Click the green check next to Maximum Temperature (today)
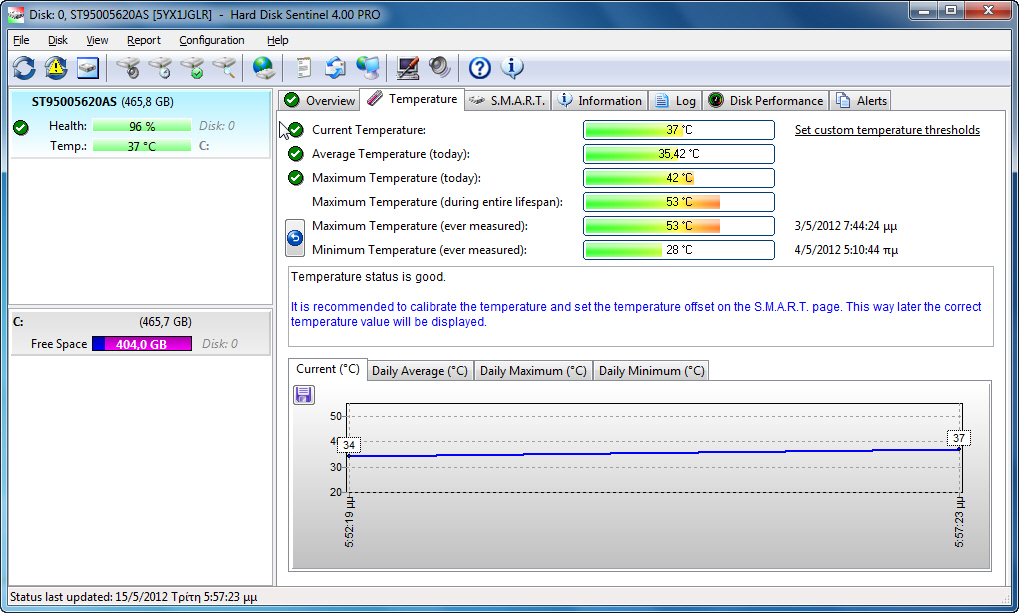1019x613 pixels. pyautogui.click(x=296, y=178)
